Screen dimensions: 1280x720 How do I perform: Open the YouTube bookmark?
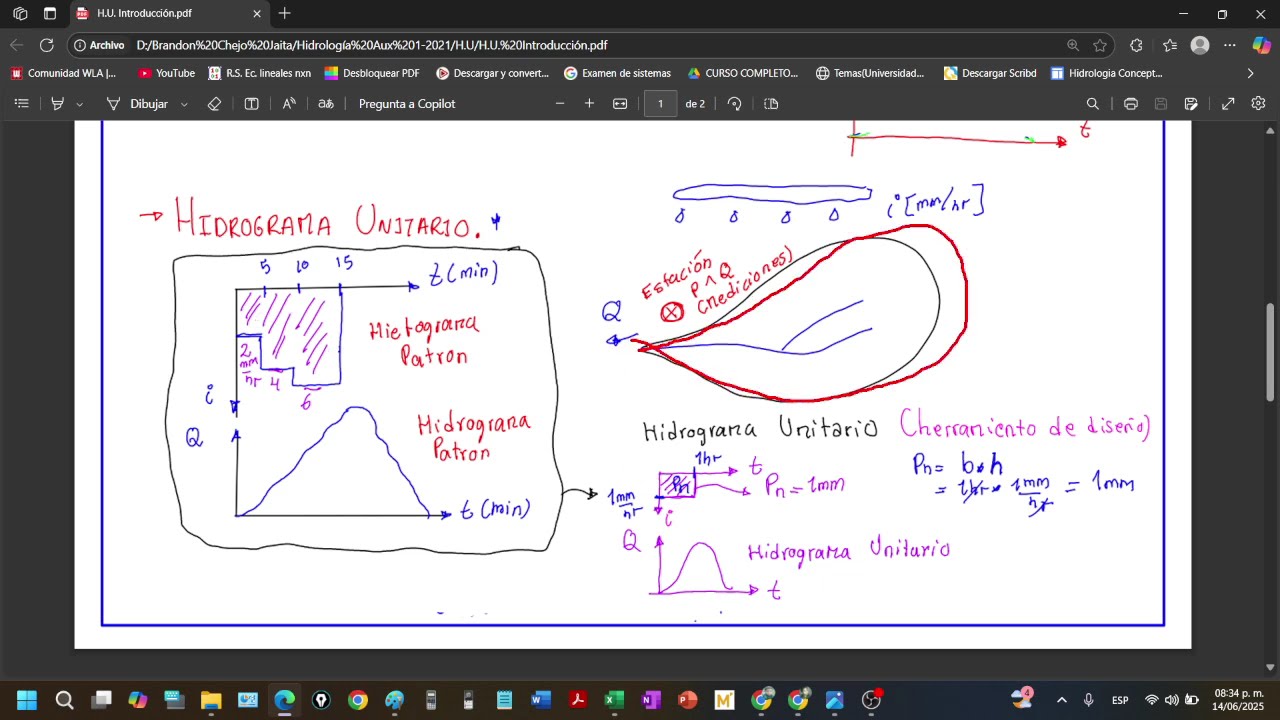click(x=166, y=73)
